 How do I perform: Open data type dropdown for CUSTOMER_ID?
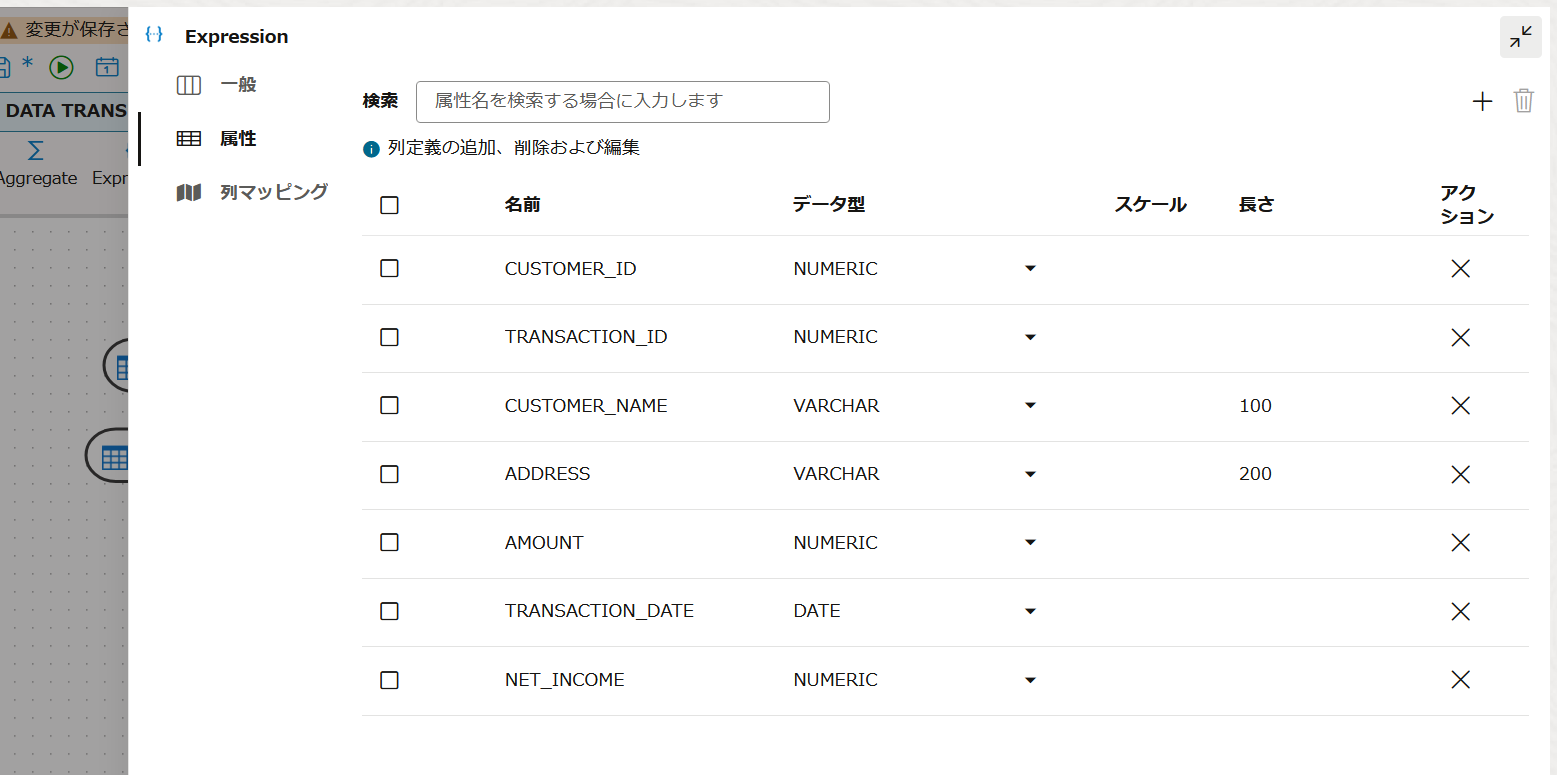[x=1030, y=269]
